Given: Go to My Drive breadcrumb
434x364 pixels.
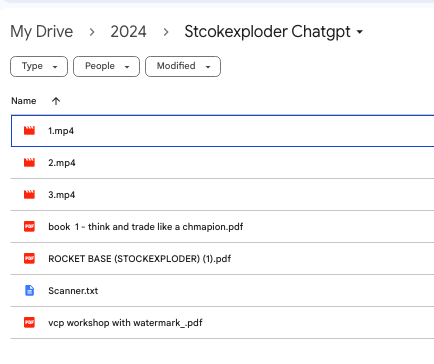Looking at the screenshot, I should [x=42, y=32].
